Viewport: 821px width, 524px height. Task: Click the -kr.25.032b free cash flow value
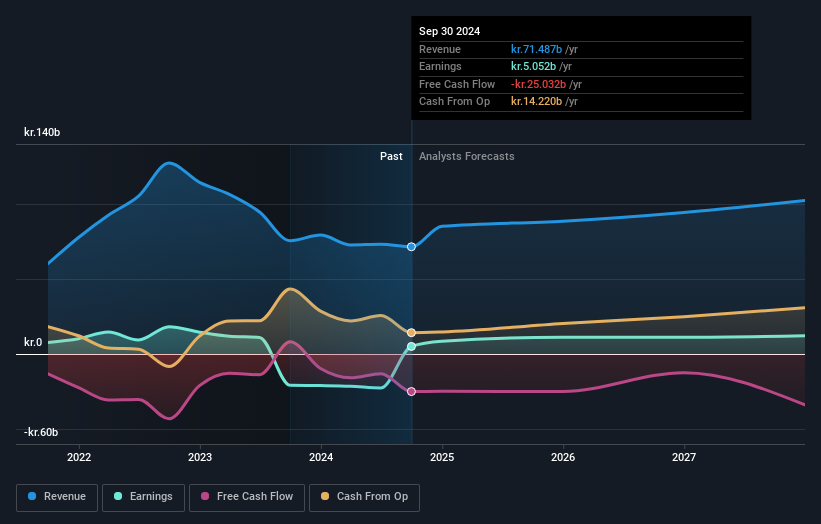(x=538, y=84)
